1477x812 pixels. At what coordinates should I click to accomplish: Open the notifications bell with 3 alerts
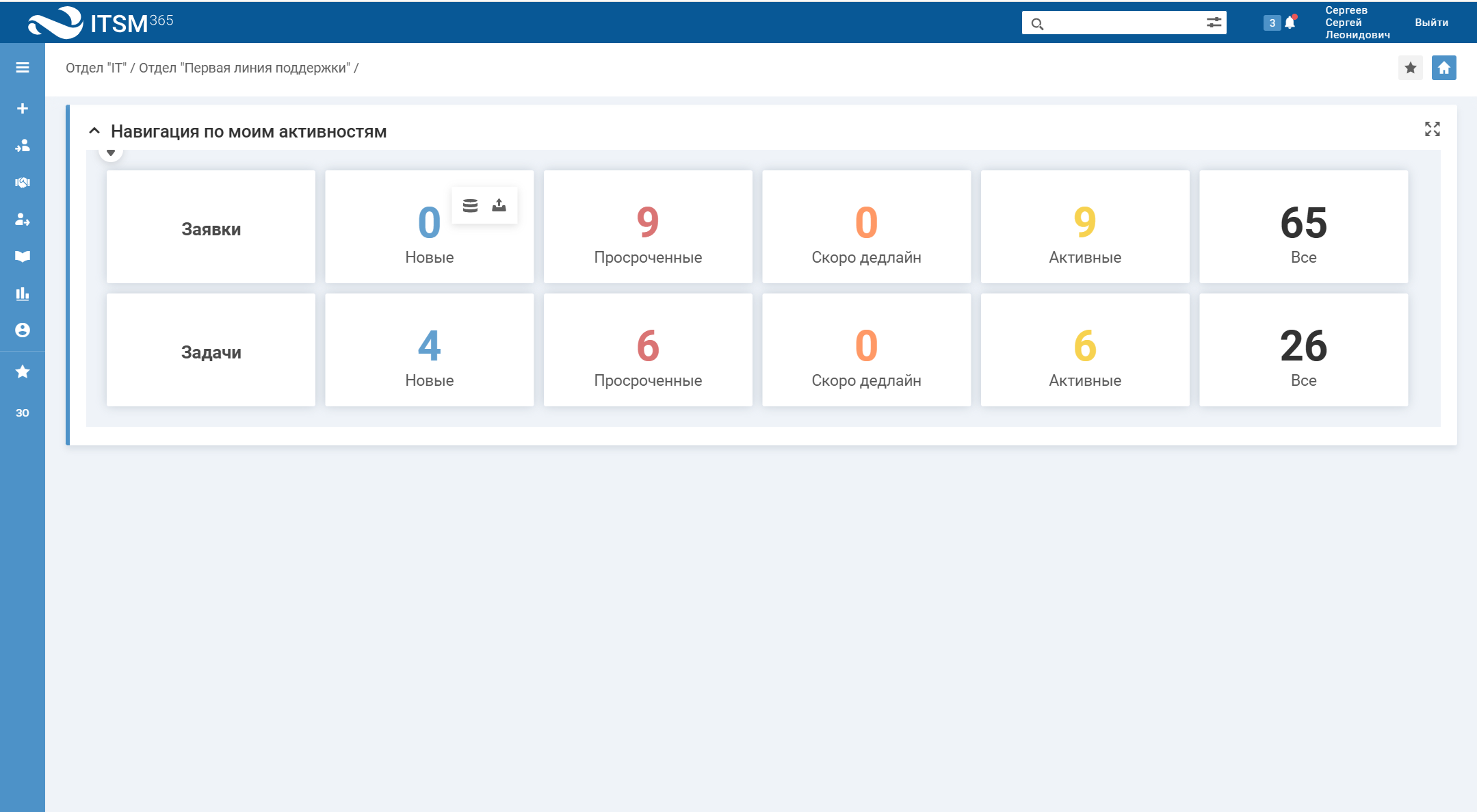click(1289, 22)
